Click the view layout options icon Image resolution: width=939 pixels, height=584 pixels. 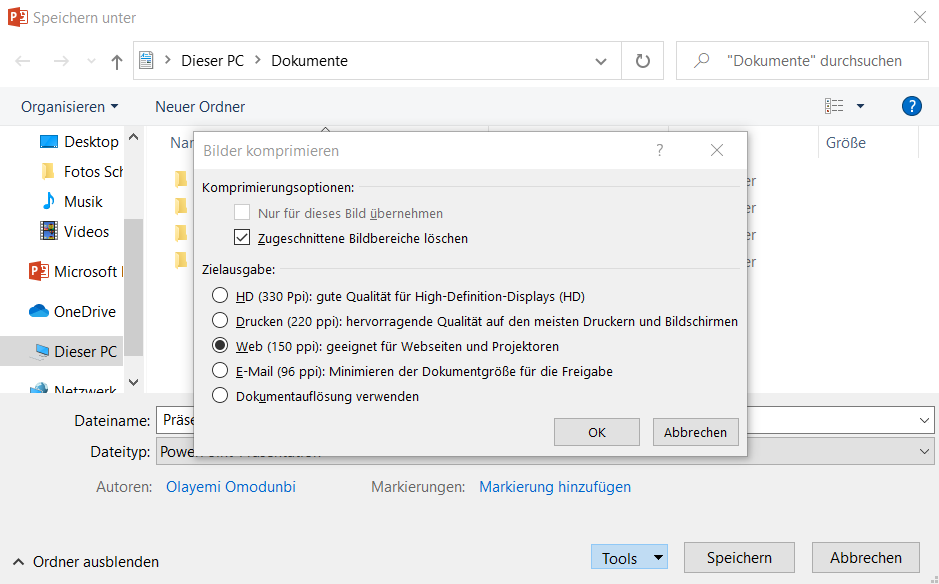click(x=834, y=106)
